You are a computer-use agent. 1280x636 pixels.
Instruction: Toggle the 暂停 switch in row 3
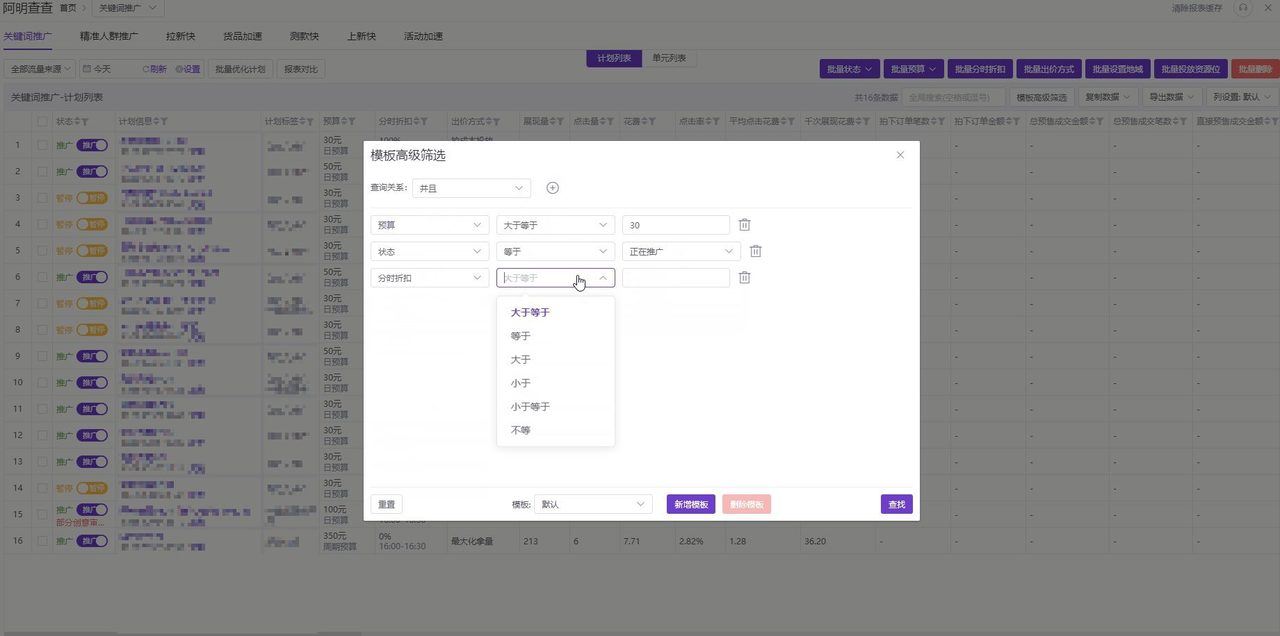[92, 198]
